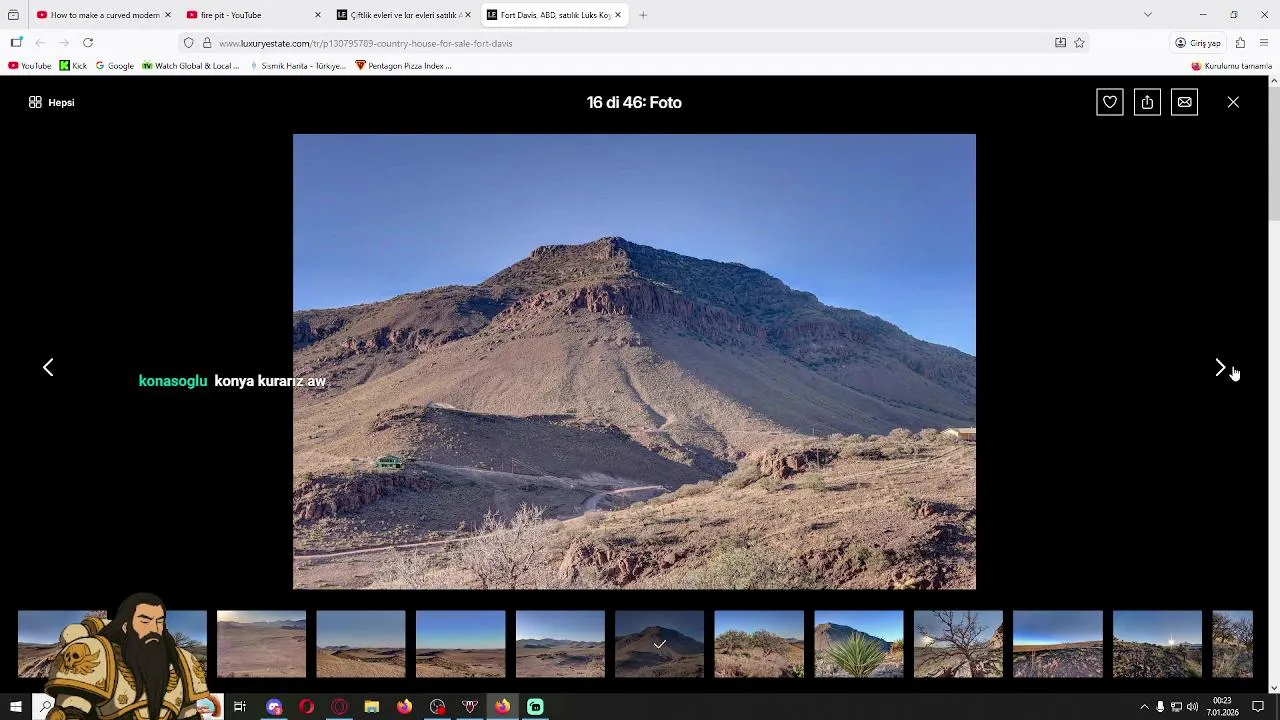Image resolution: width=1280 pixels, height=720 pixels.
Task: Click the tracking protection shield icon
Action: (188, 43)
